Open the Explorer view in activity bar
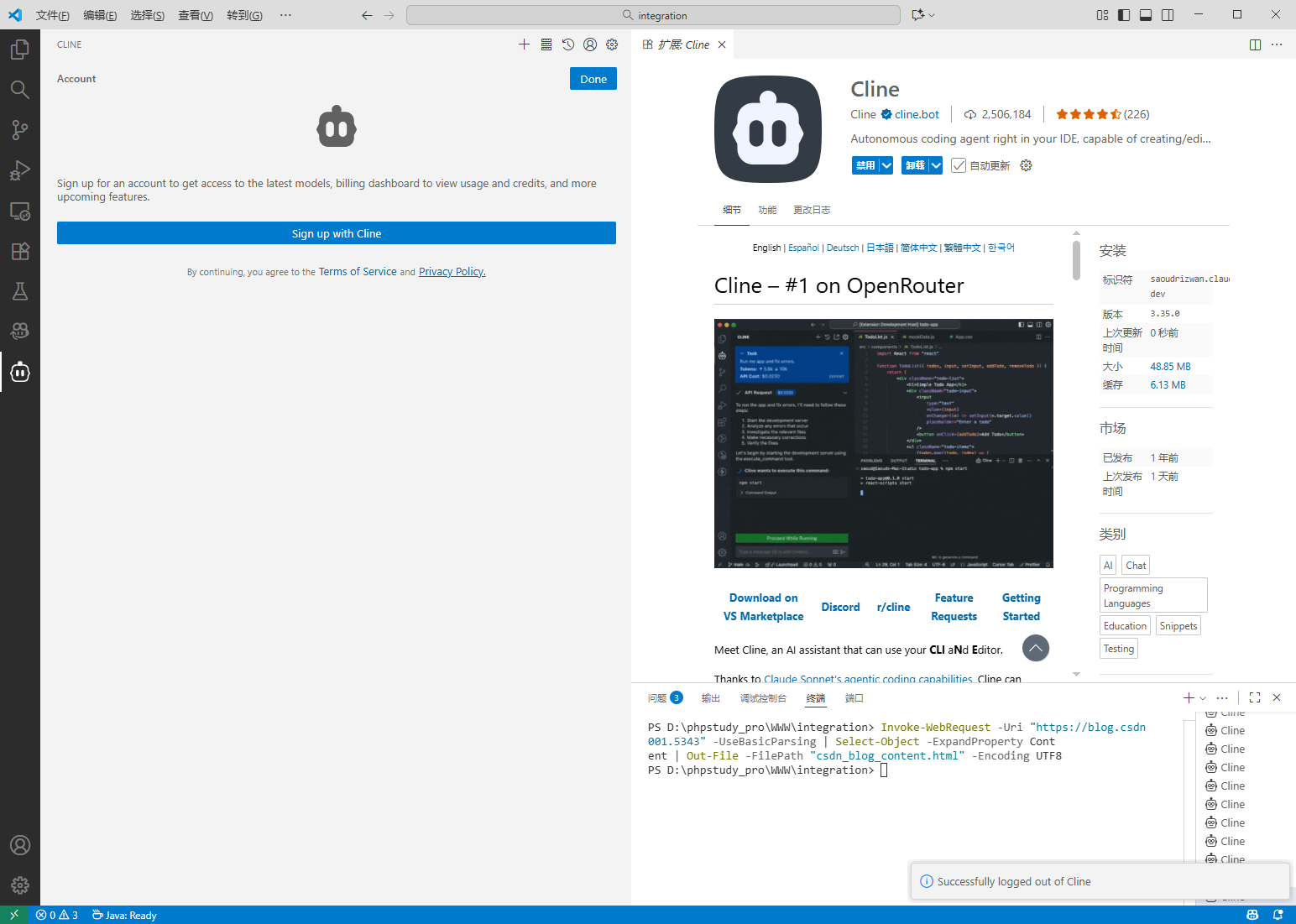 [x=20, y=50]
